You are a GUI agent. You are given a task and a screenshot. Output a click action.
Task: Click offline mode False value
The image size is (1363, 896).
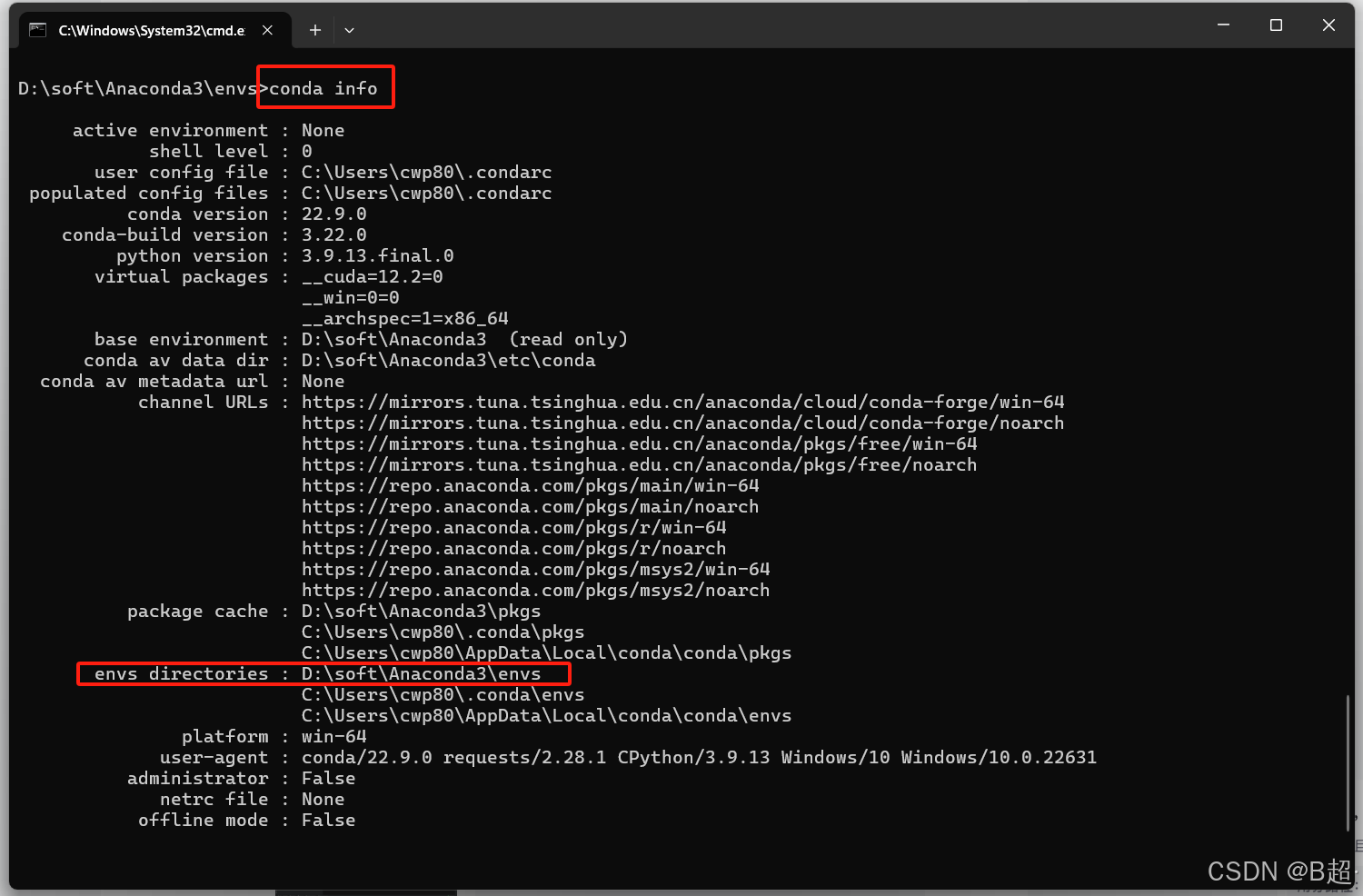[x=329, y=820]
